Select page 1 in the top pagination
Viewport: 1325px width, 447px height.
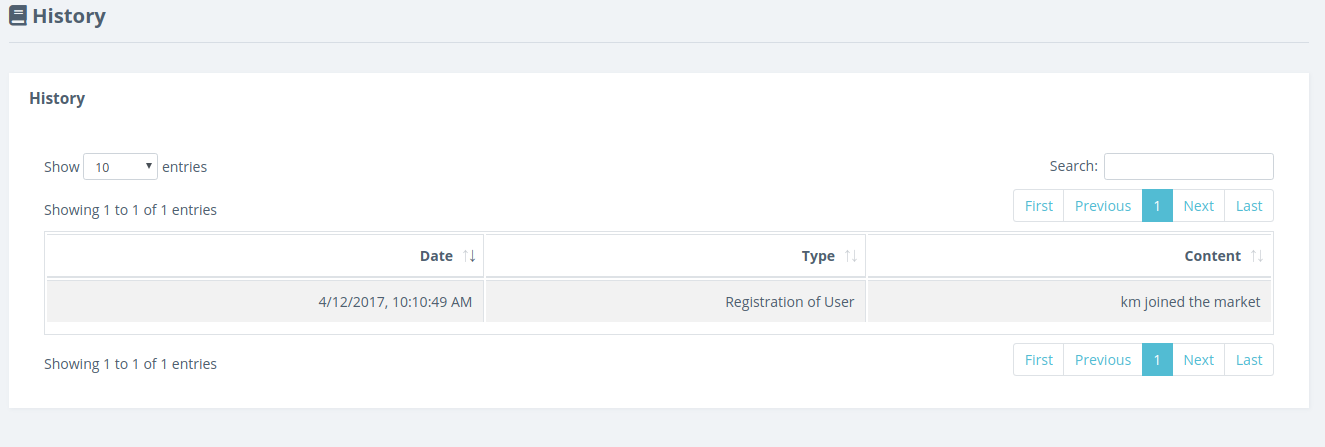pyautogui.click(x=1157, y=206)
